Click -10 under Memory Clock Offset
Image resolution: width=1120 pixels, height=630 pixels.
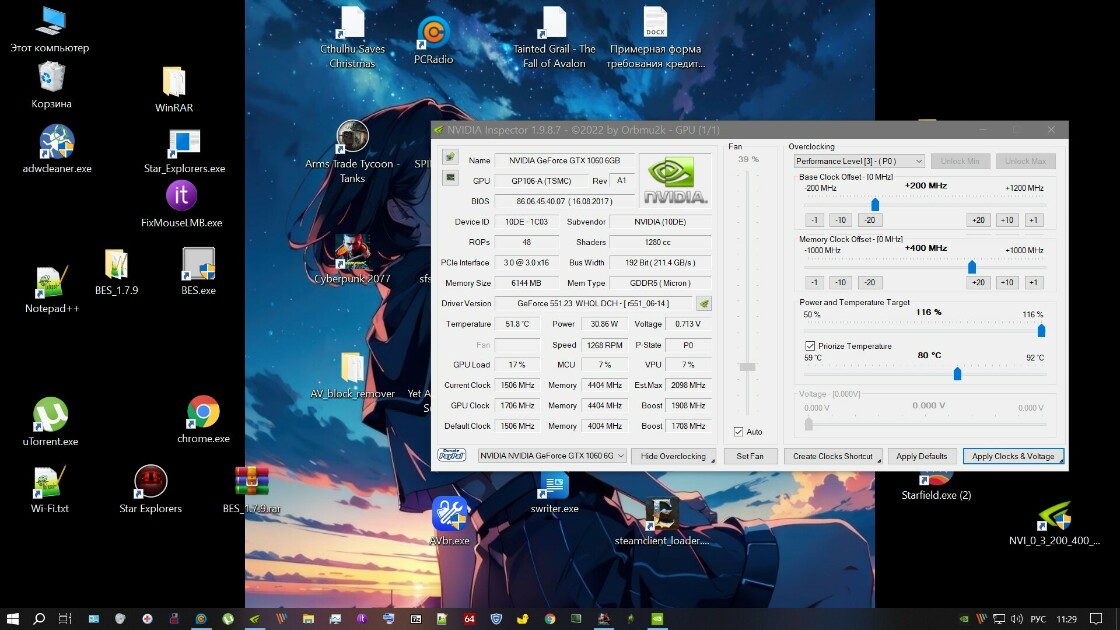pyautogui.click(x=841, y=282)
